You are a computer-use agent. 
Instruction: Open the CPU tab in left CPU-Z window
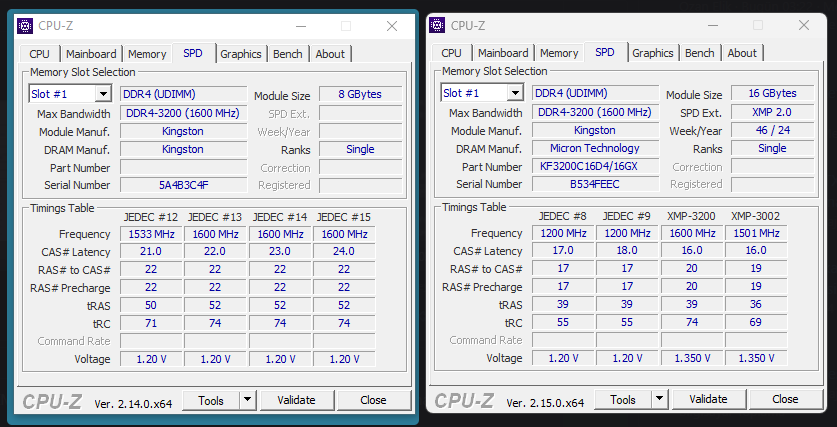coord(40,54)
